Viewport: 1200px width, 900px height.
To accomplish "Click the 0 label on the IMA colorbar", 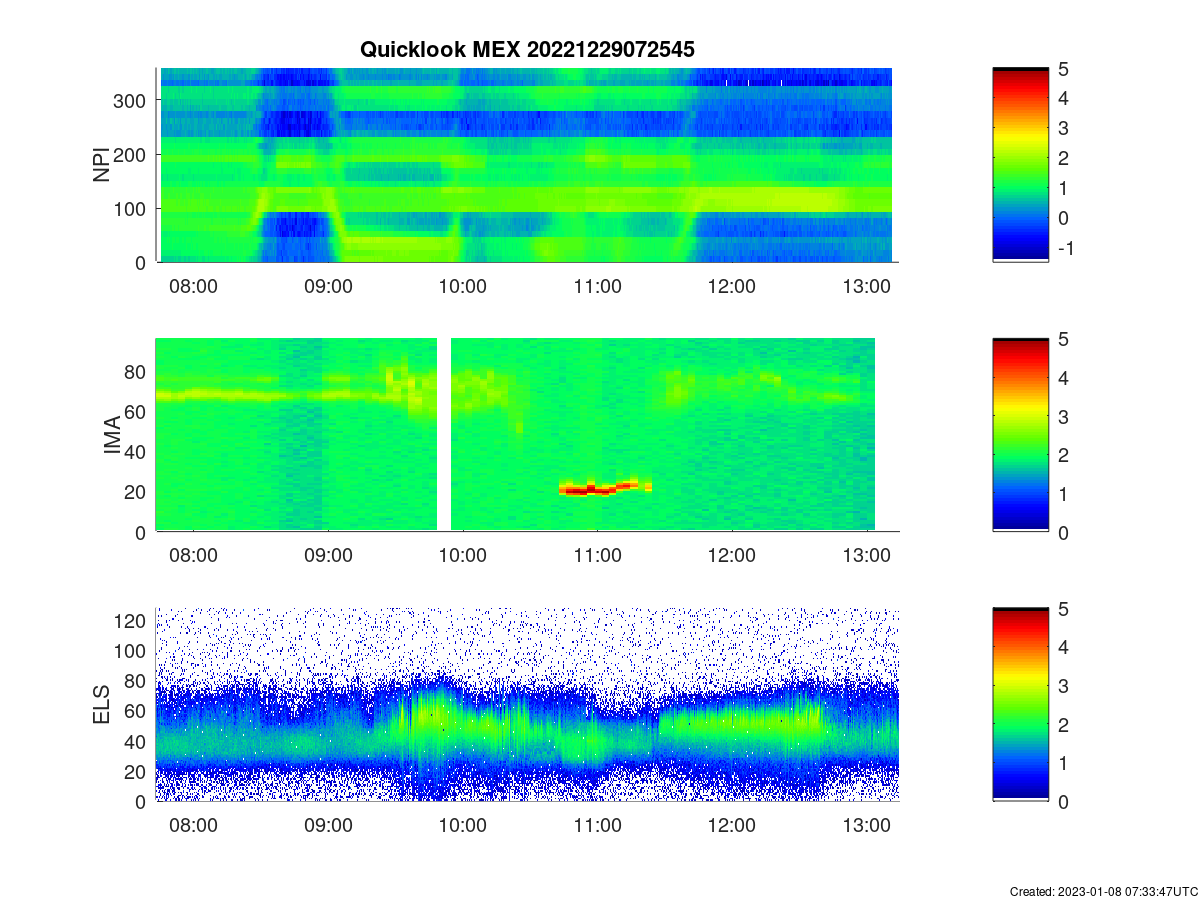I will coord(1063,532).
